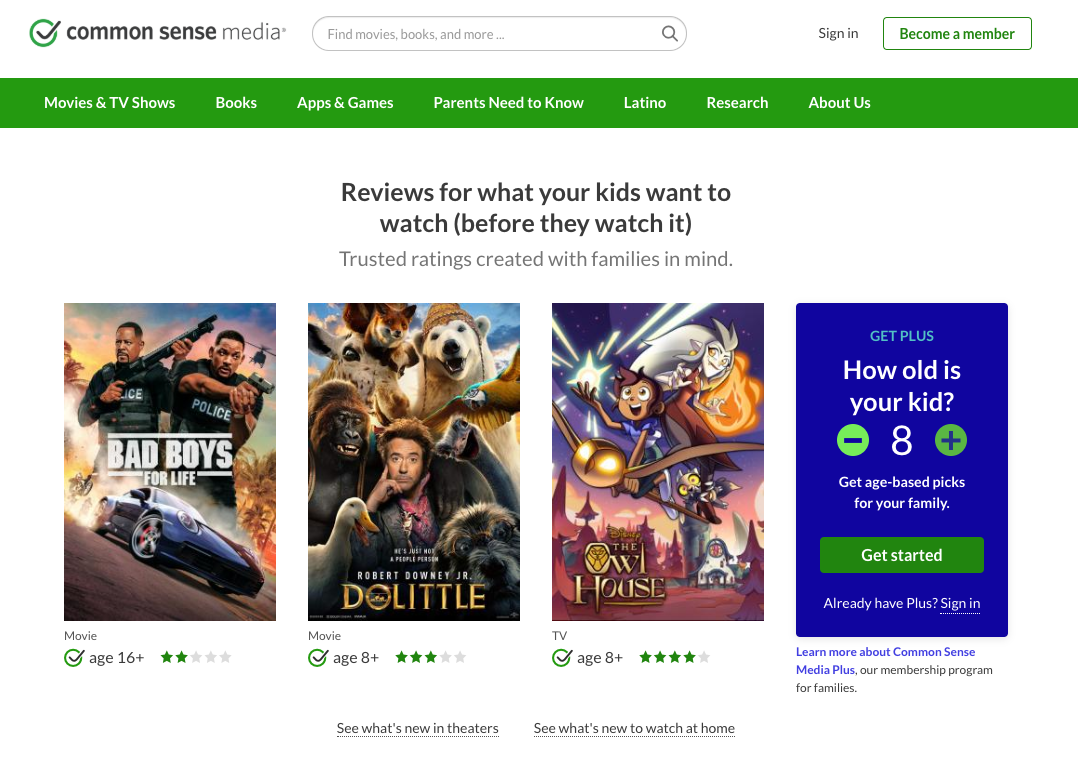Click the TV label under Owl House
The width and height of the screenshot is (1078, 781).
560,636
